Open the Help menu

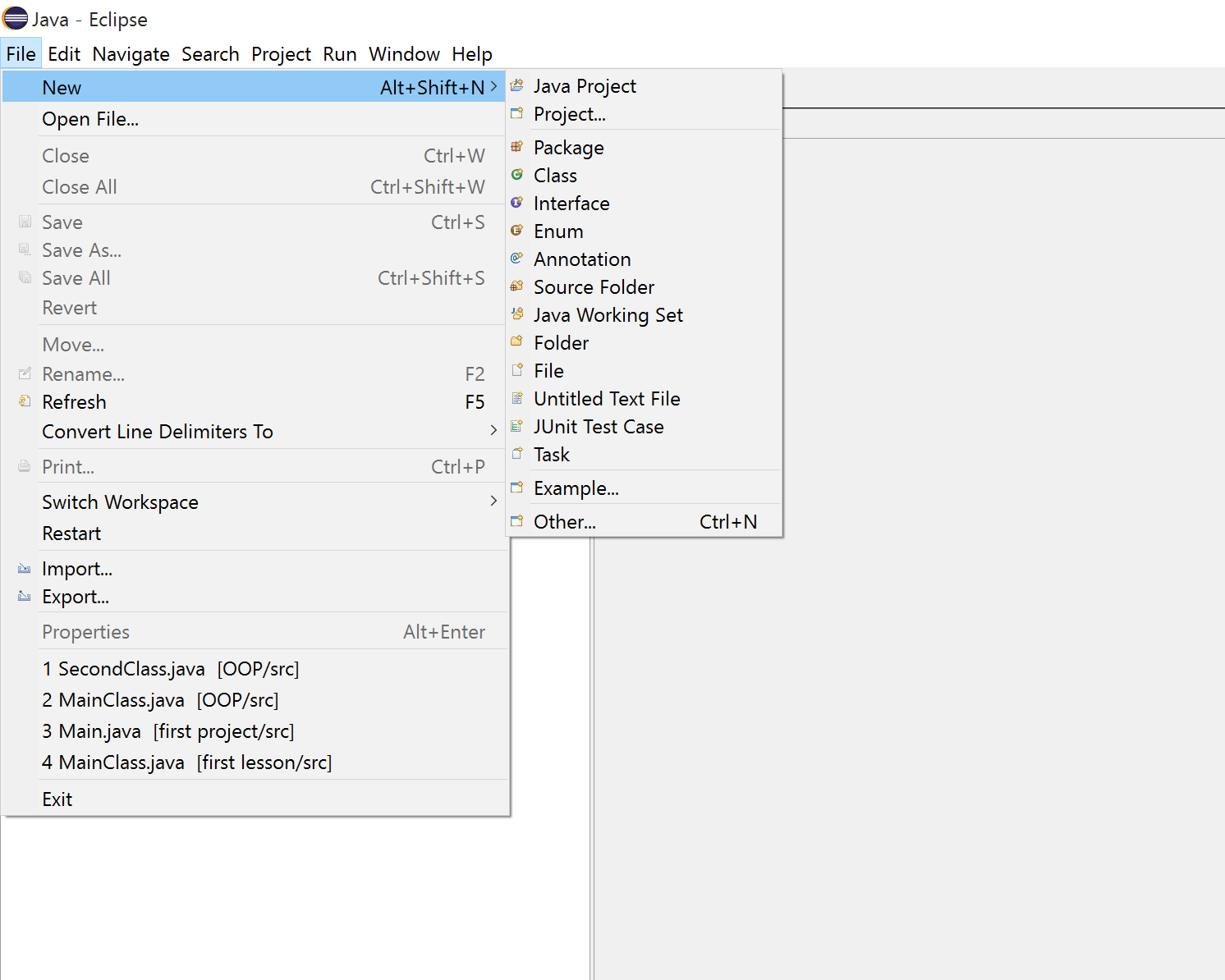(471, 54)
